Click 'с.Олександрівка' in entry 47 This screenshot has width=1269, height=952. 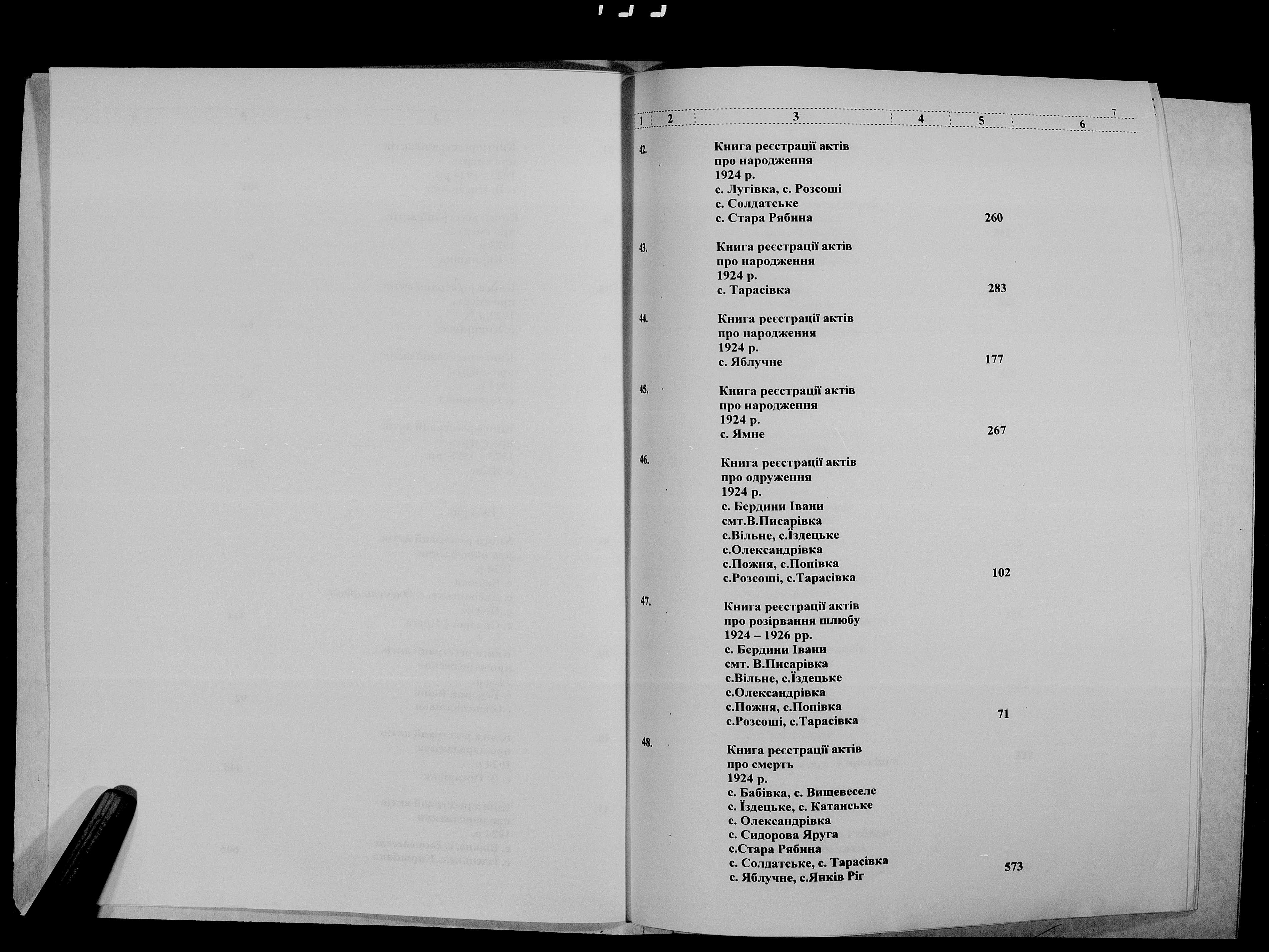(x=776, y=693)
